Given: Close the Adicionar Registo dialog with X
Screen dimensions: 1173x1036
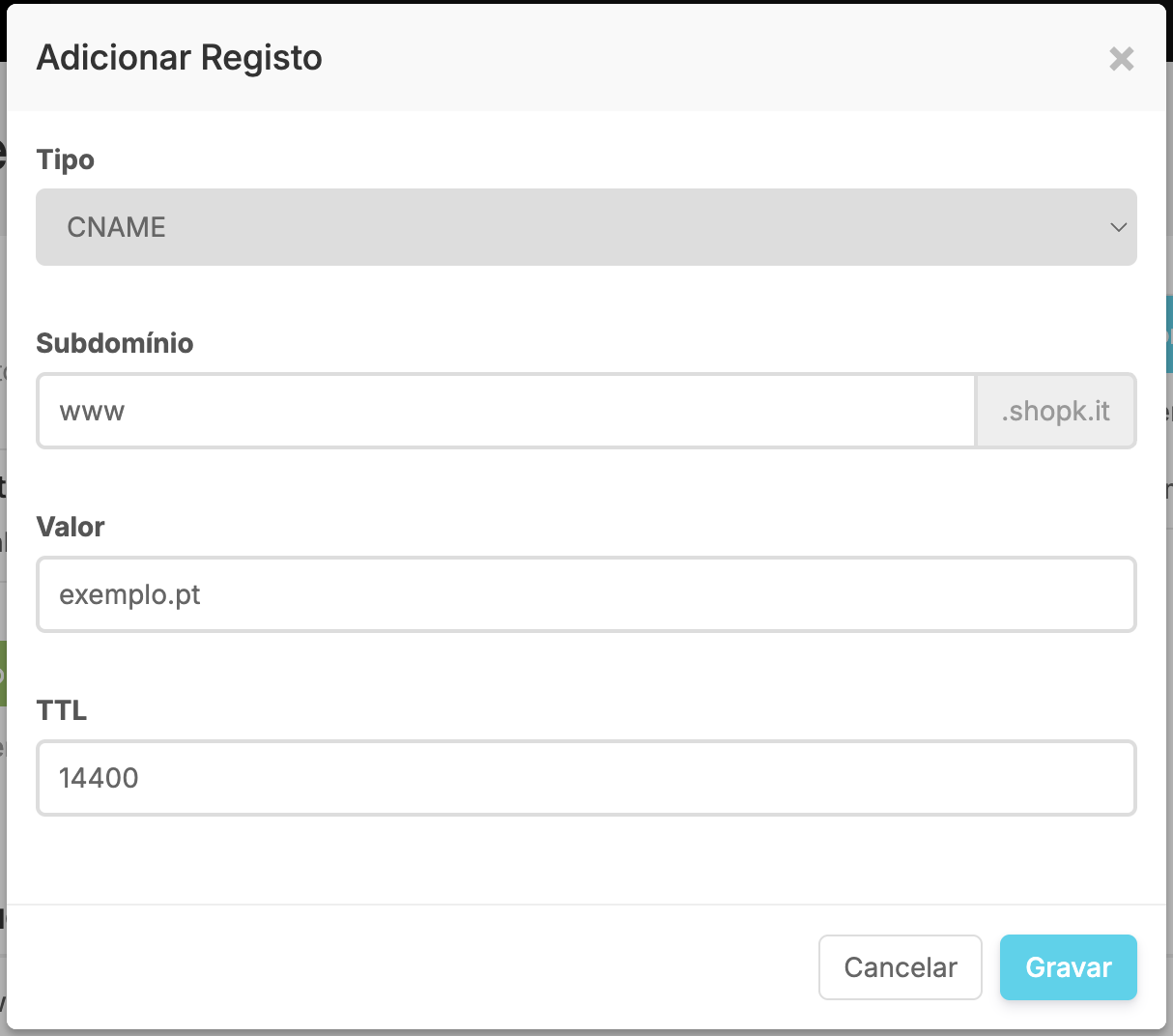Looking at the screenshot, I should click(1121, 59).
